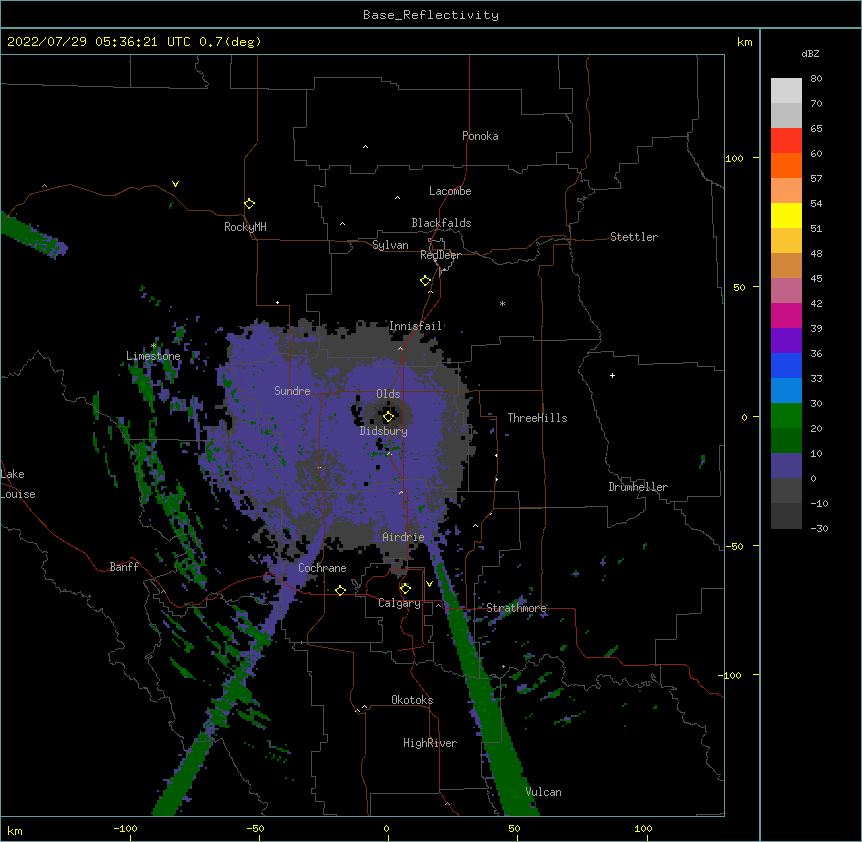Click the dBZ legend heading
The height and width of the screenshot is (842, 862).
pos(810,53)
